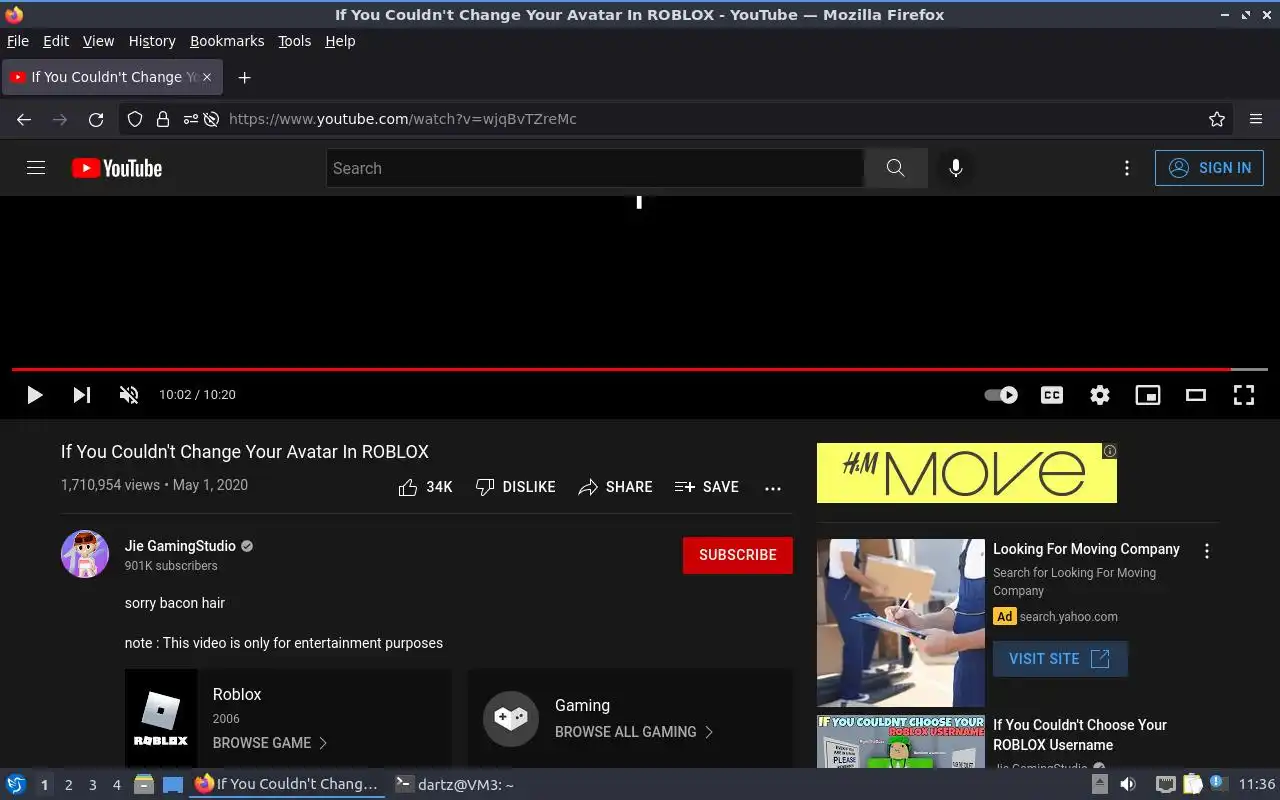1280x800 pixels.
Task: Open the Edit menu
Action: (x=56, y=41)
